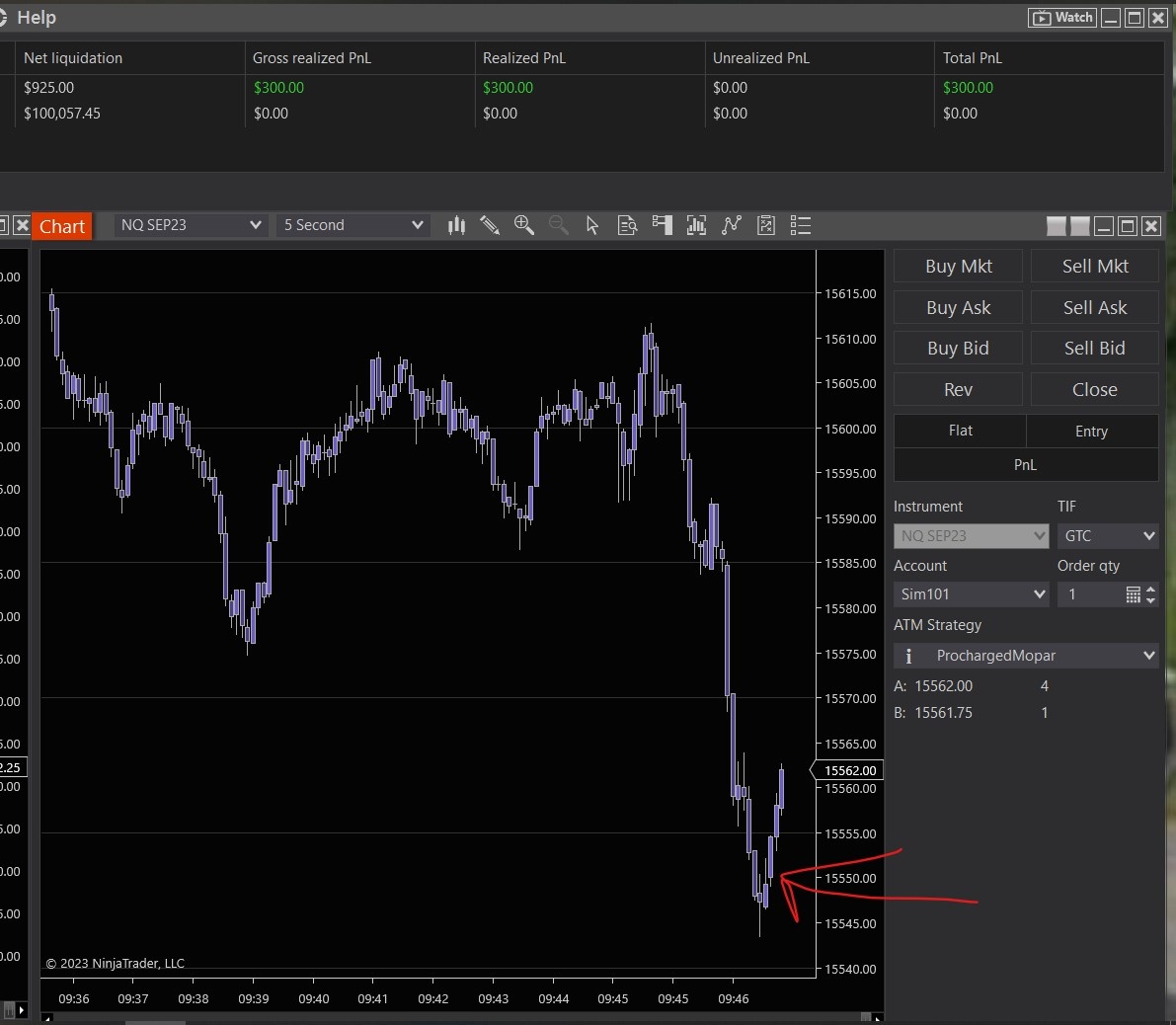Toggle the PnL display button
Screen dimensions: 1176x1025
click(x=1025, y=465)
